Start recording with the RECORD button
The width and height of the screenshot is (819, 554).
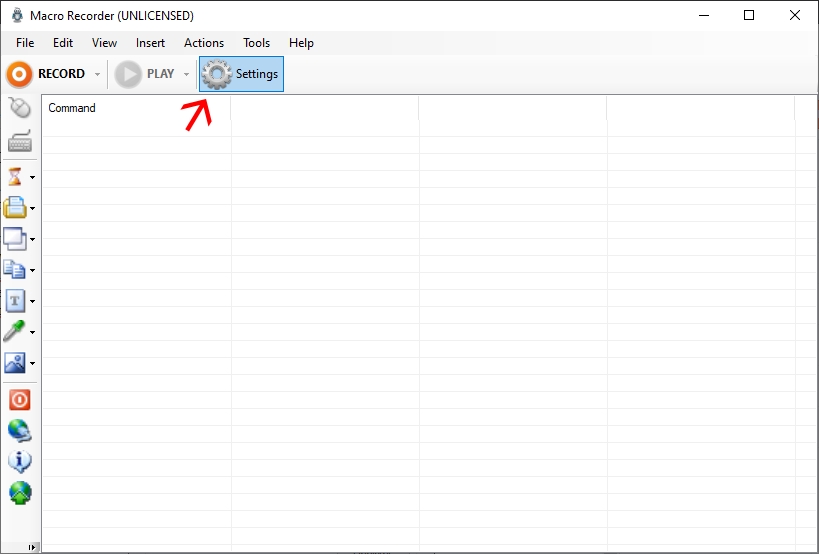45,74
